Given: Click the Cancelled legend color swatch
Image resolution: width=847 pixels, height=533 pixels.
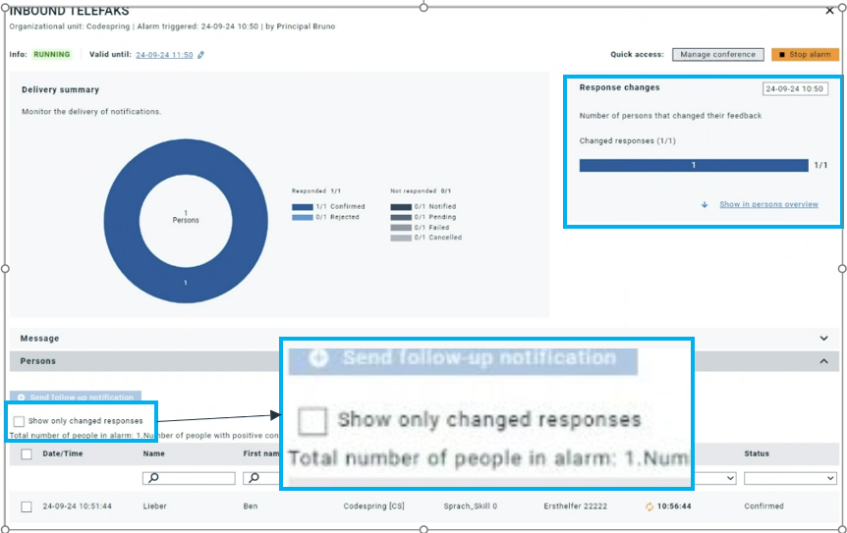Looking at the screenshot, I should 401,238.
